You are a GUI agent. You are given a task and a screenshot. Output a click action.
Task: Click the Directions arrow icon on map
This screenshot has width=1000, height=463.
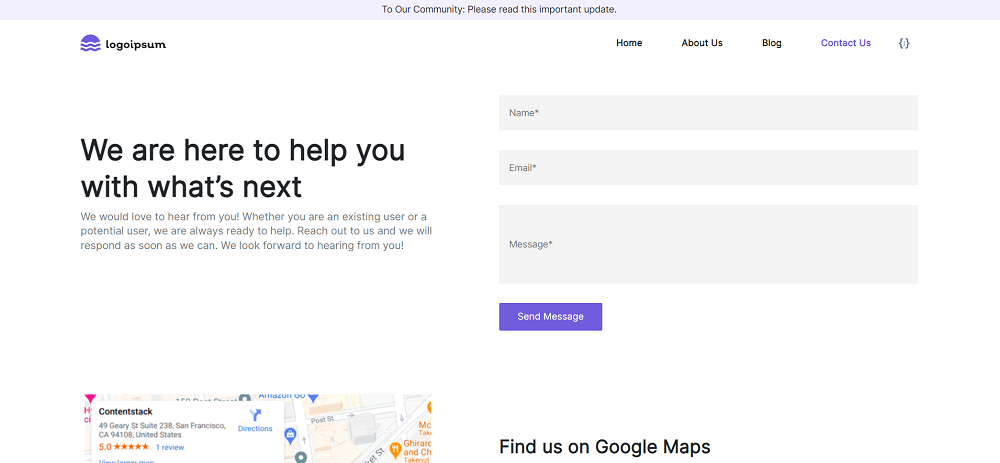255,415
